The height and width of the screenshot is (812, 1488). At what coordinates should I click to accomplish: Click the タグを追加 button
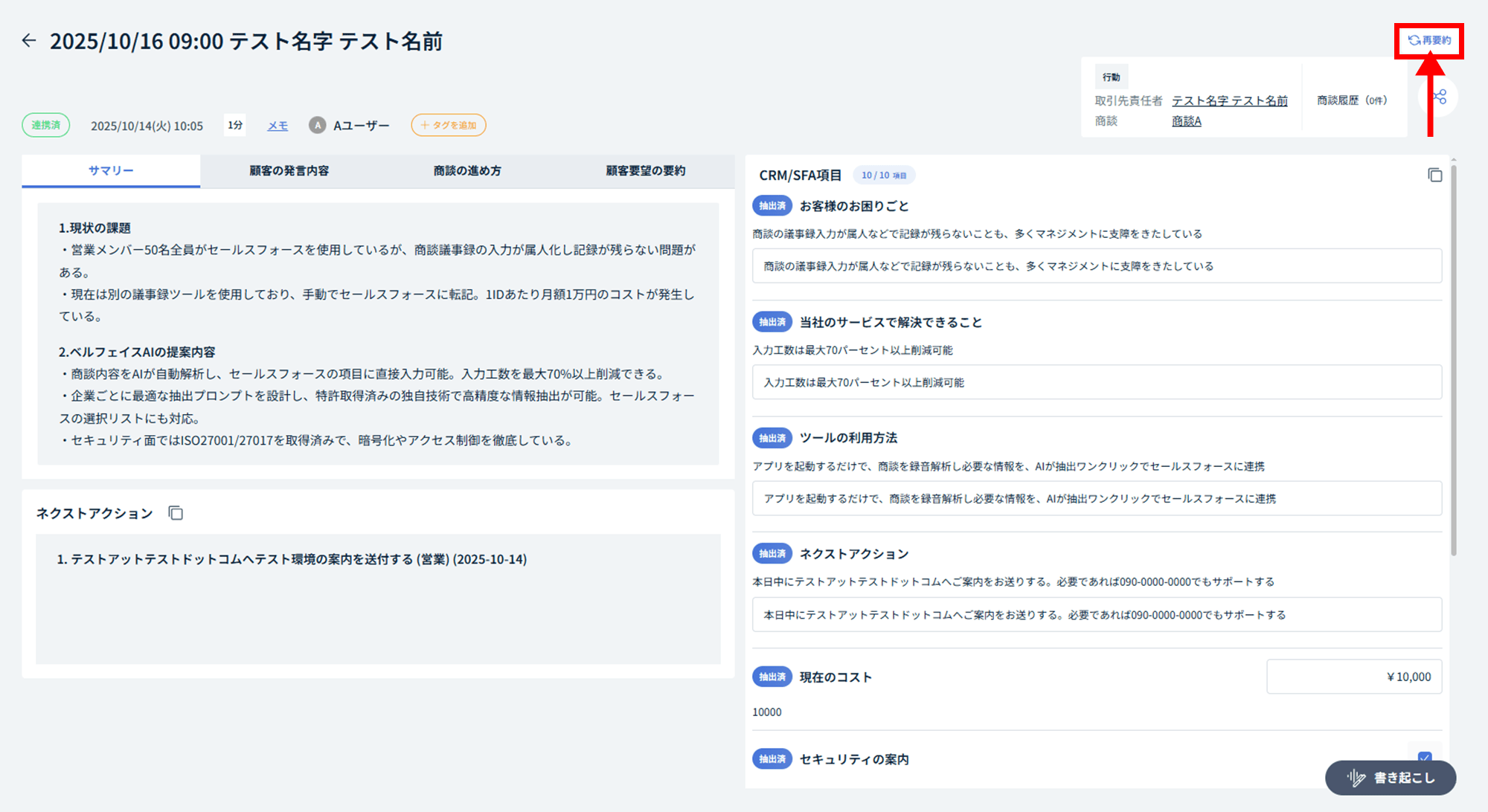pos(449,126)
